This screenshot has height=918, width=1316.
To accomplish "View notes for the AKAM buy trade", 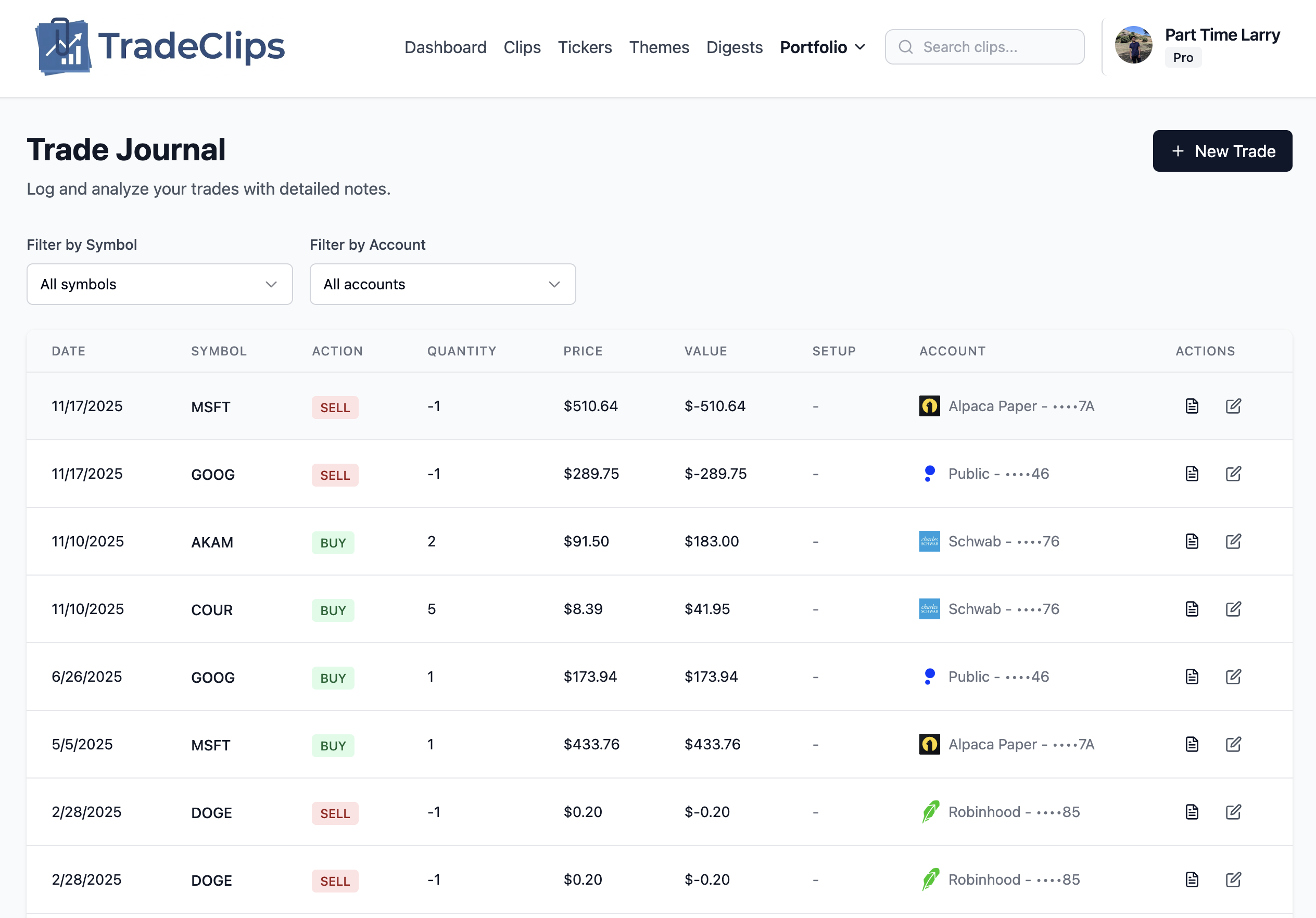I will tap(1192, 542).
